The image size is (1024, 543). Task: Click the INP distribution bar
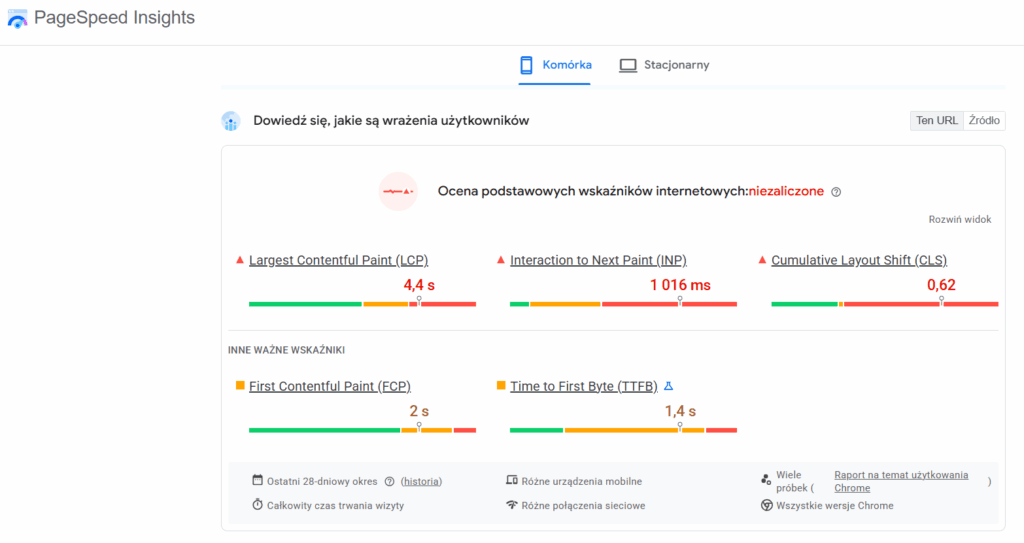(624, 304)
